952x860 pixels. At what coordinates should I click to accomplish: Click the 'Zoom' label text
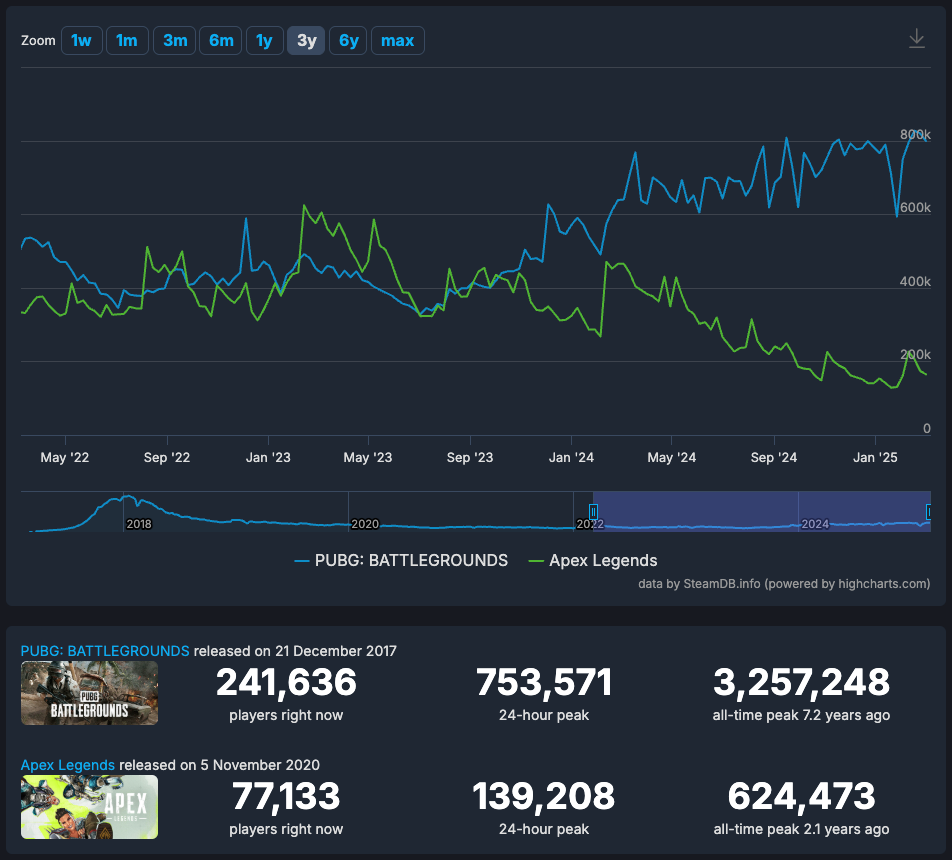[x=38, y=41]
